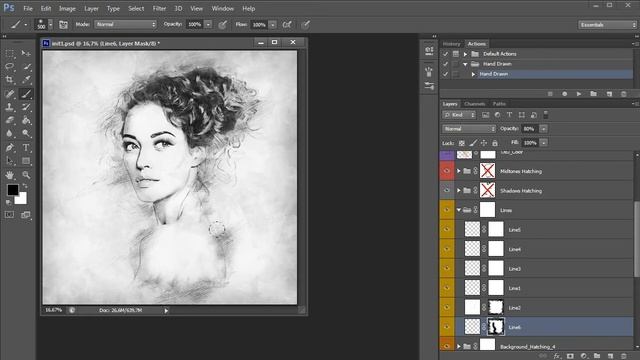Select the Eraser tool
640x360 pixels.
(10, 120)
